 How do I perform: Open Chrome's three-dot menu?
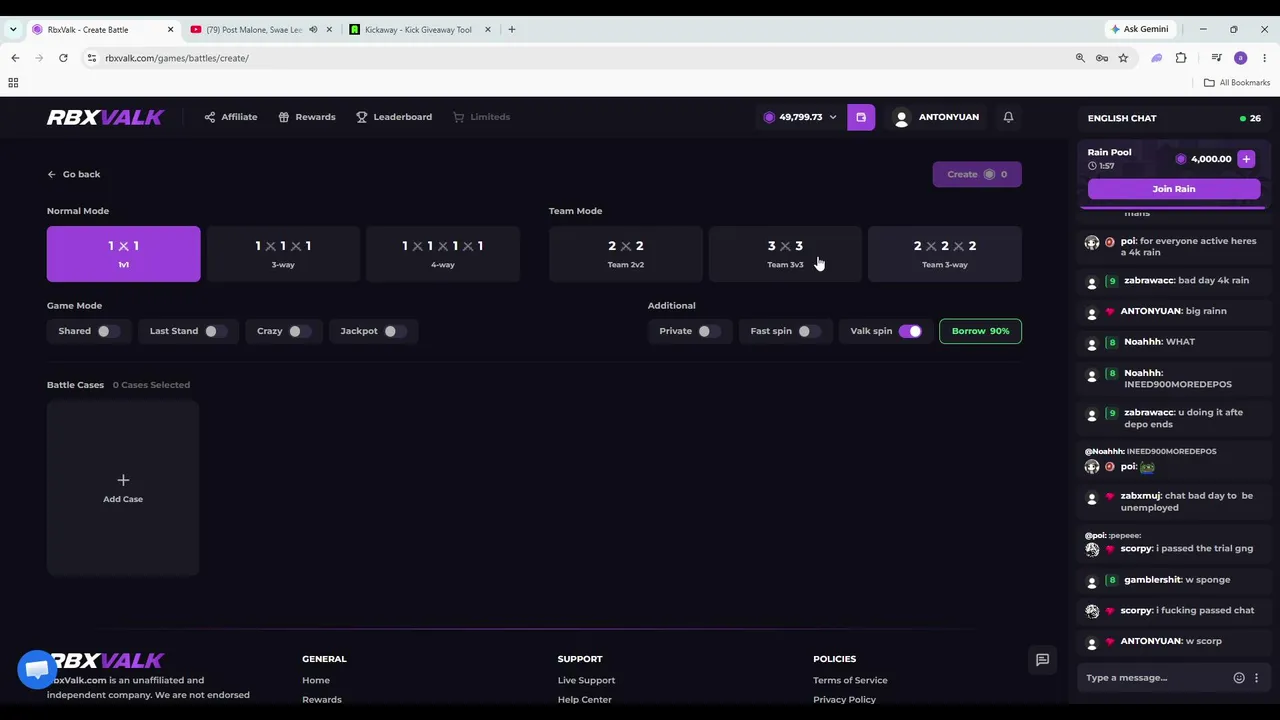point(1264,58)
